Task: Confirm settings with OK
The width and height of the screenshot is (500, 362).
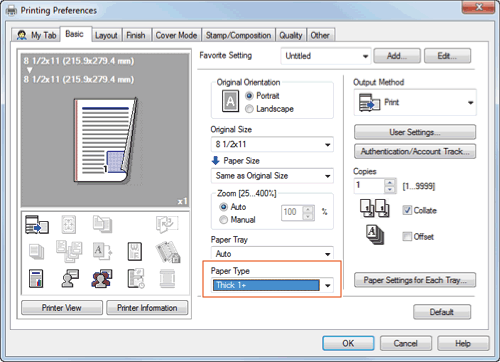Action: 348,343
